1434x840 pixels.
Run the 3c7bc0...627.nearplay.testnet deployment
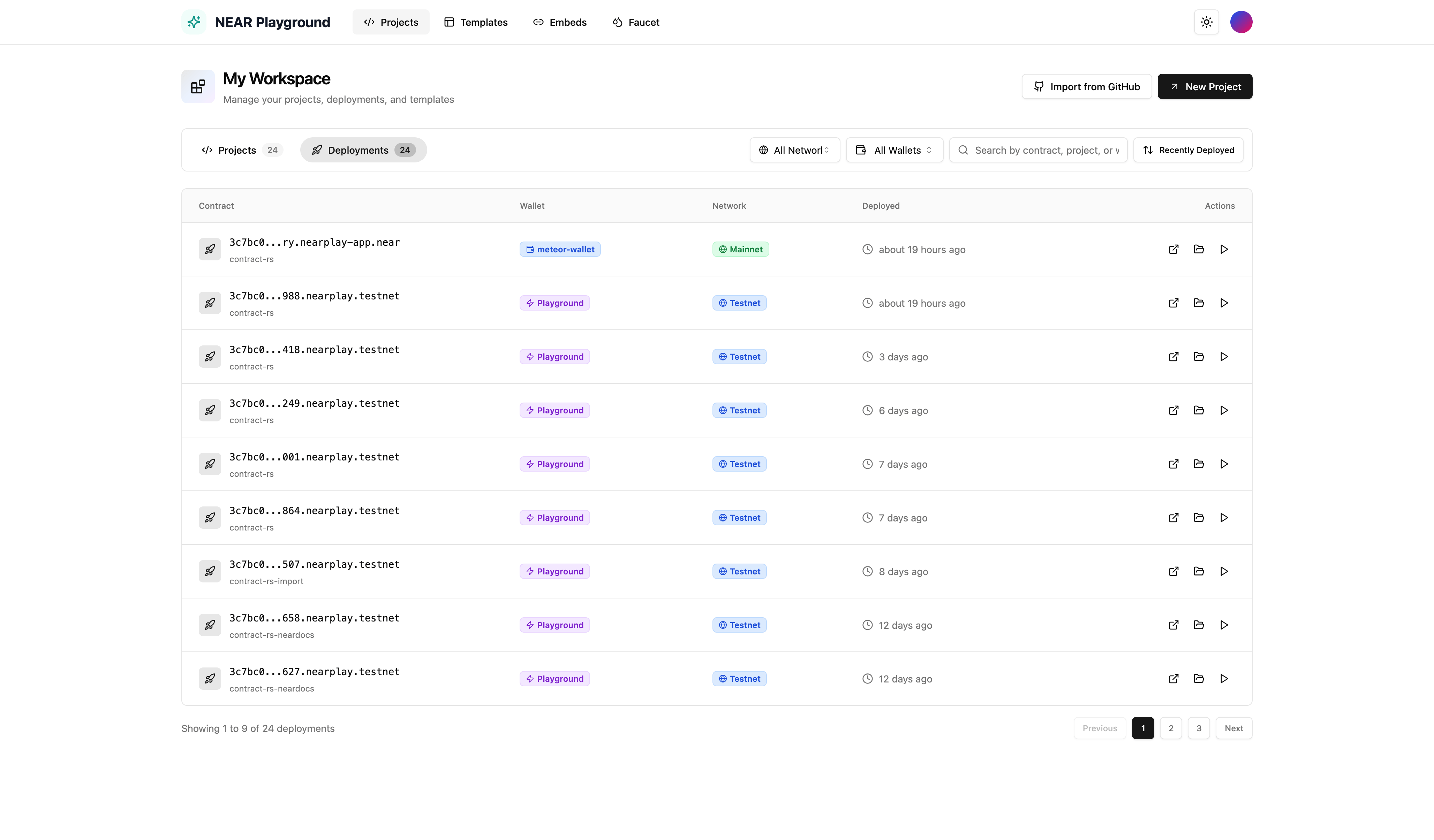1224,679
